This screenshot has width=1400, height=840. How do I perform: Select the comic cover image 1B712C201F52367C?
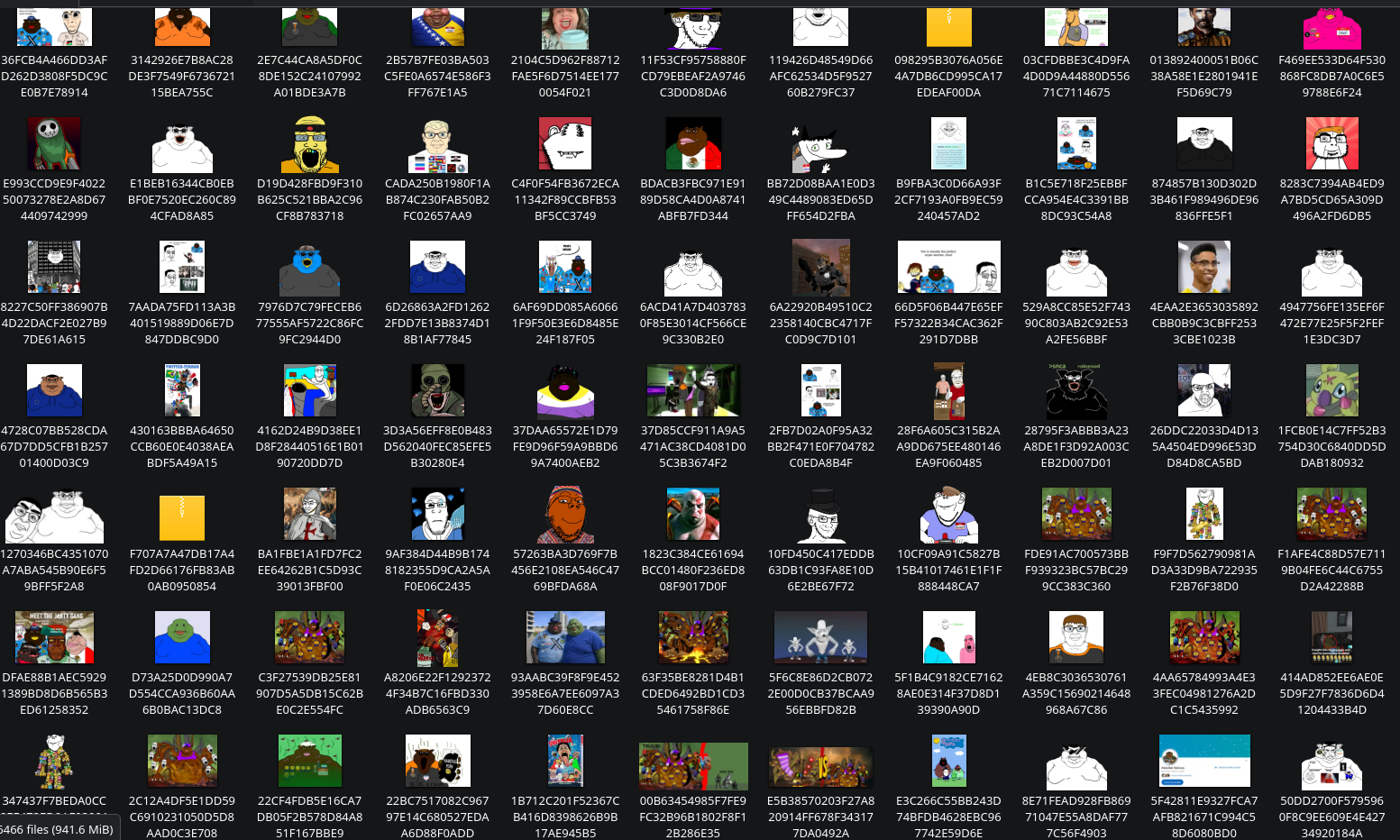coord(565,761)
